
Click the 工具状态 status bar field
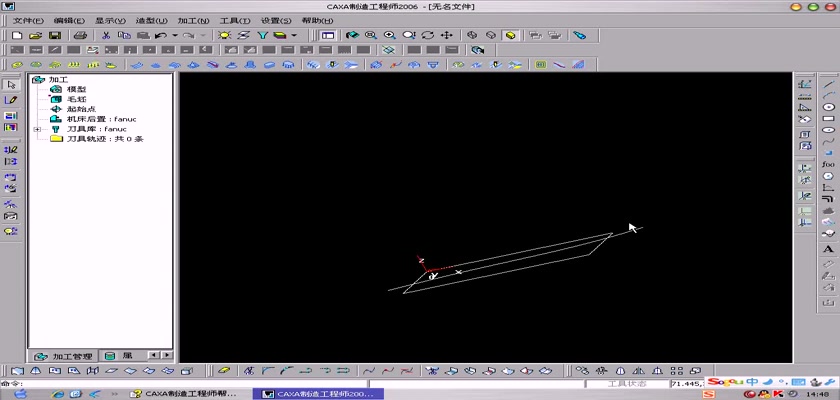pyautogui.click(x=627, y=384)
